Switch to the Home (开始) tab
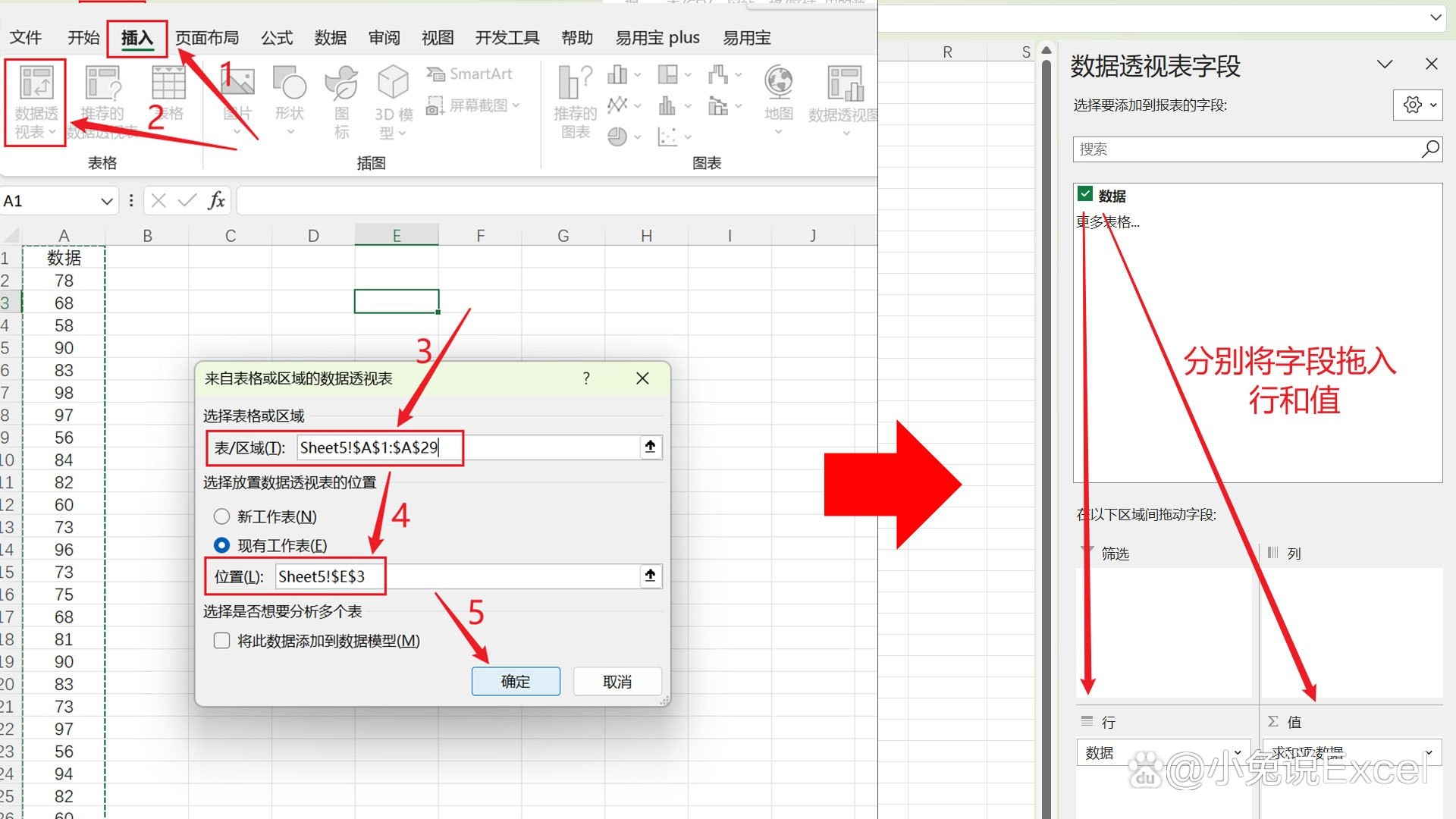The height and width of the screenshot is (819, 1456). coord(83,37)
